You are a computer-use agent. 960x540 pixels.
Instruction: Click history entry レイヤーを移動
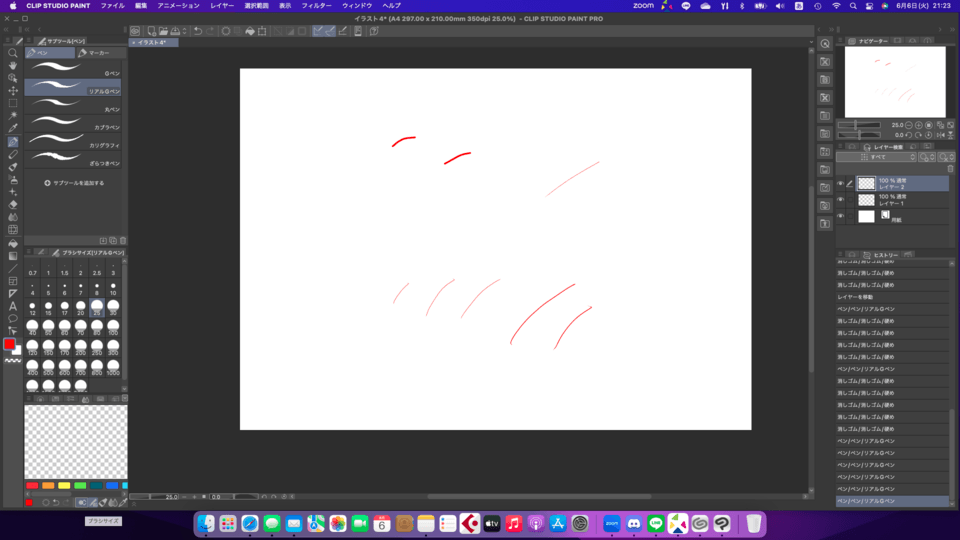point(893,297)
